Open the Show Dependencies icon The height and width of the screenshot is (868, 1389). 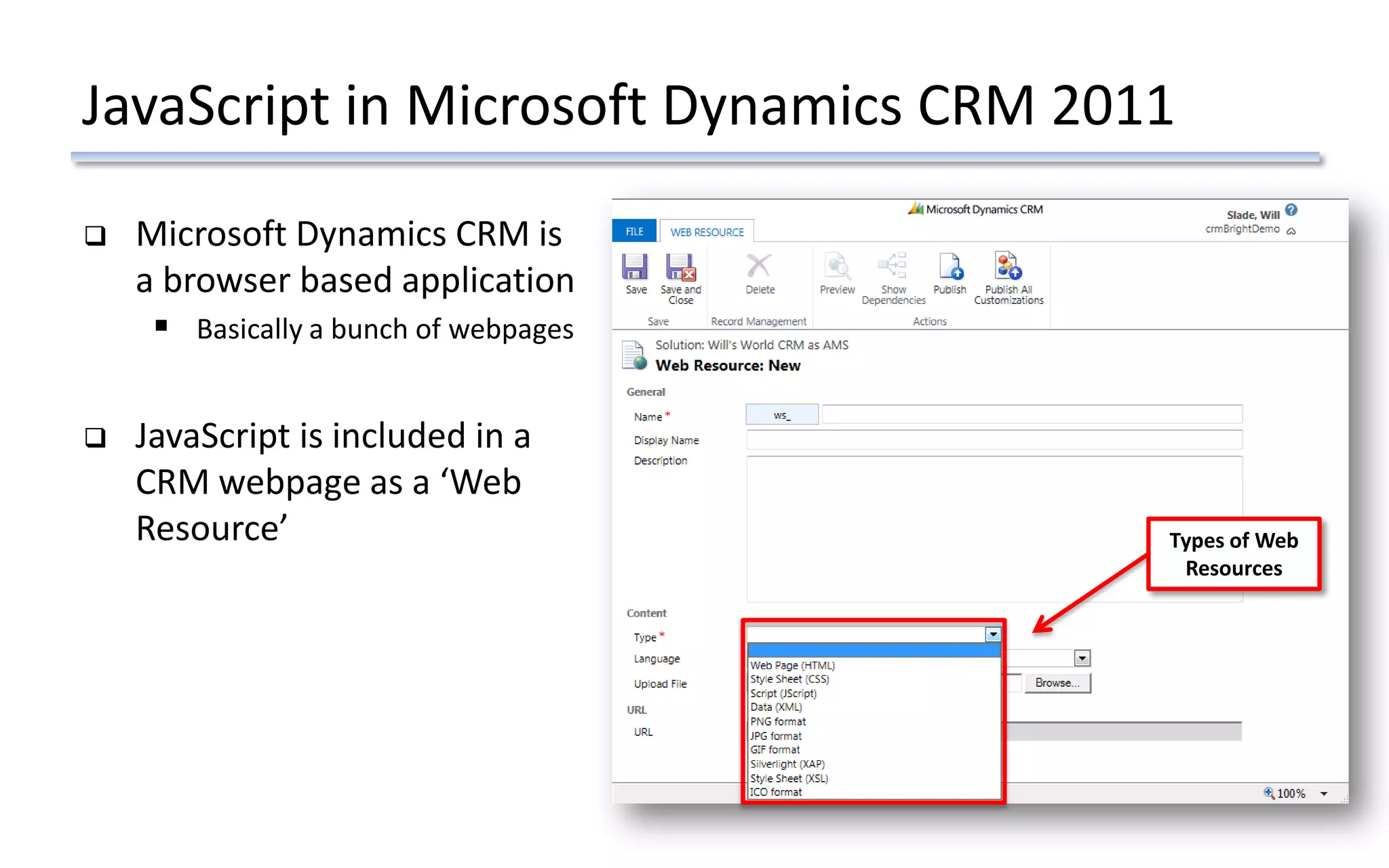(893, 266)
